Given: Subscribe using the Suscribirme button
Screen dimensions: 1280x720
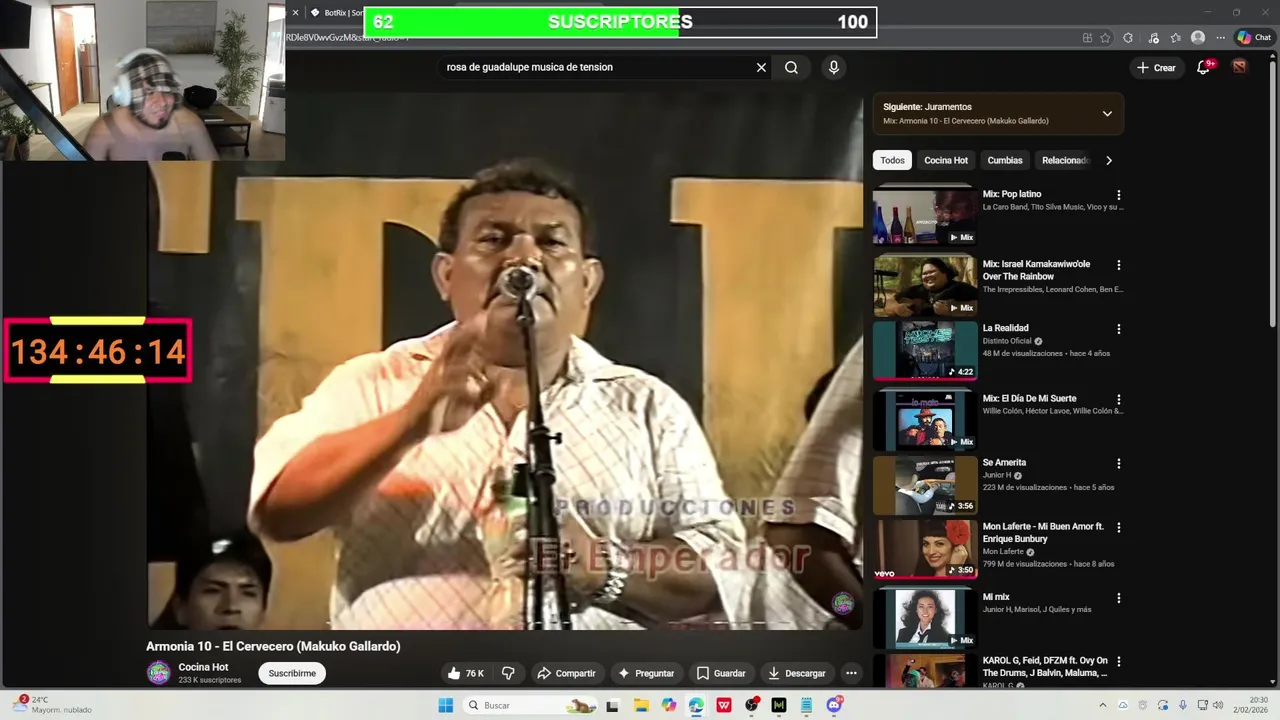Looking at the screenshot, I should 292,673.
